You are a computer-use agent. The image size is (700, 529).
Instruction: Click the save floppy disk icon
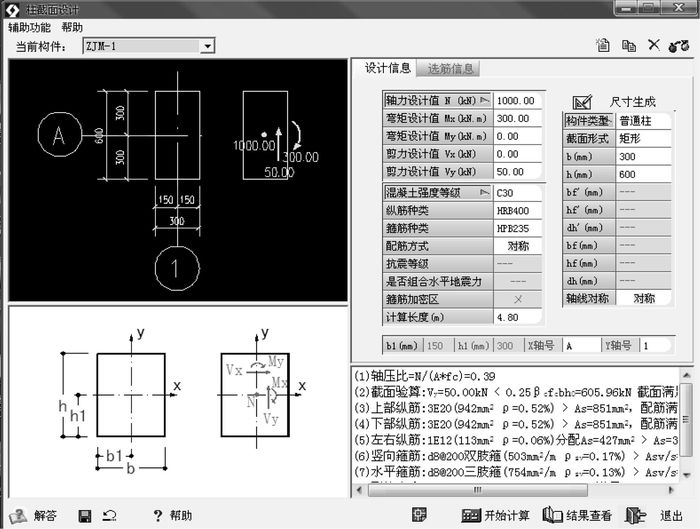click(85, 515)
